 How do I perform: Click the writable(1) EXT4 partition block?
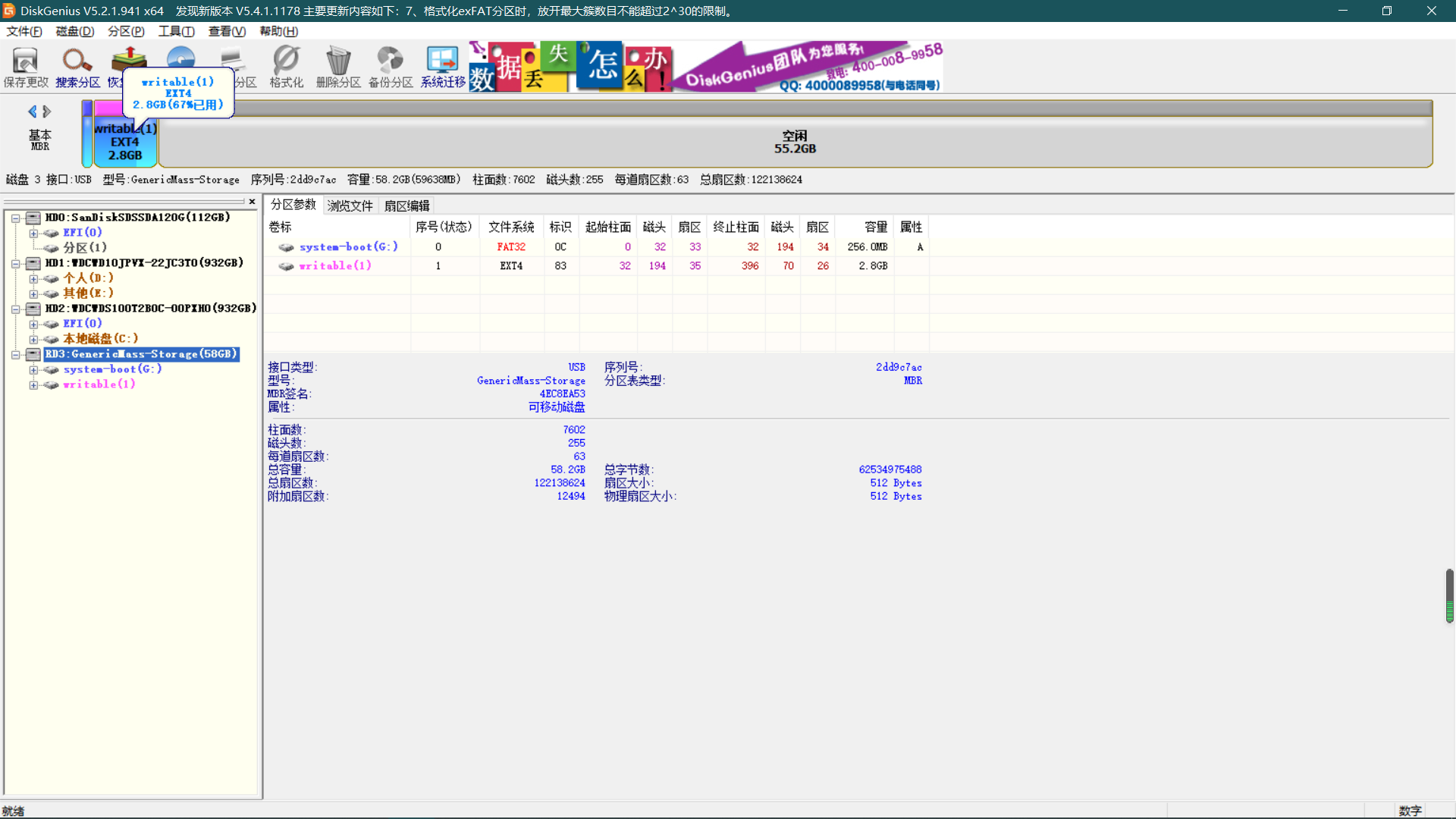(125, 142)
